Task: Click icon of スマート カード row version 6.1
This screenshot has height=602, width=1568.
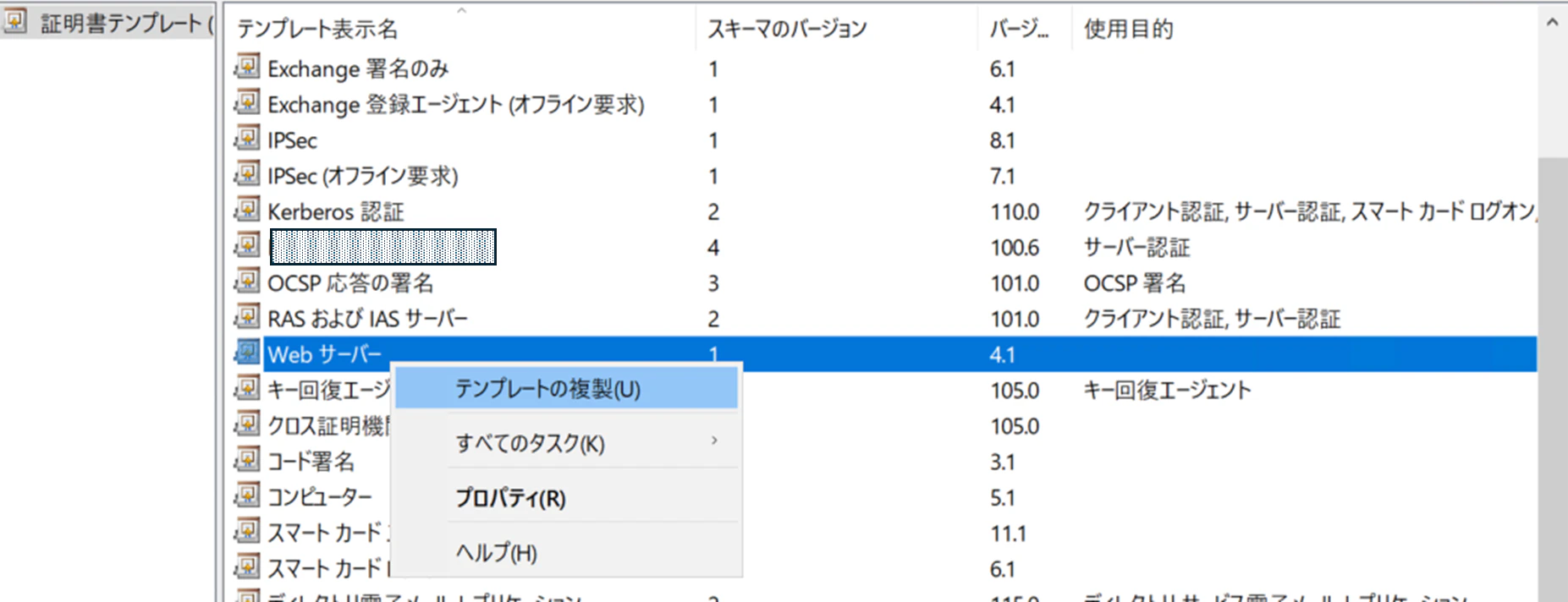Action: point(246,566)
